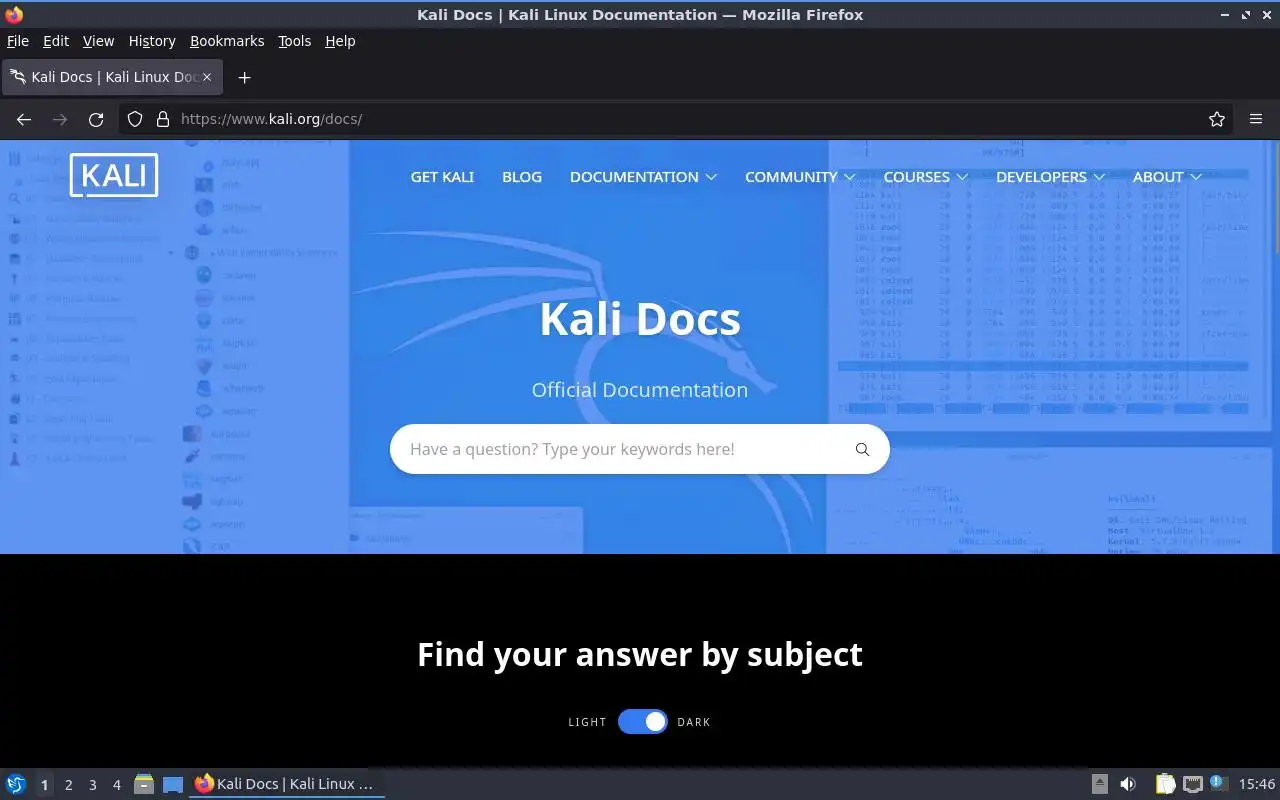Click the Kali Docs Firefox taskbar entry

(x=286, y=784)
